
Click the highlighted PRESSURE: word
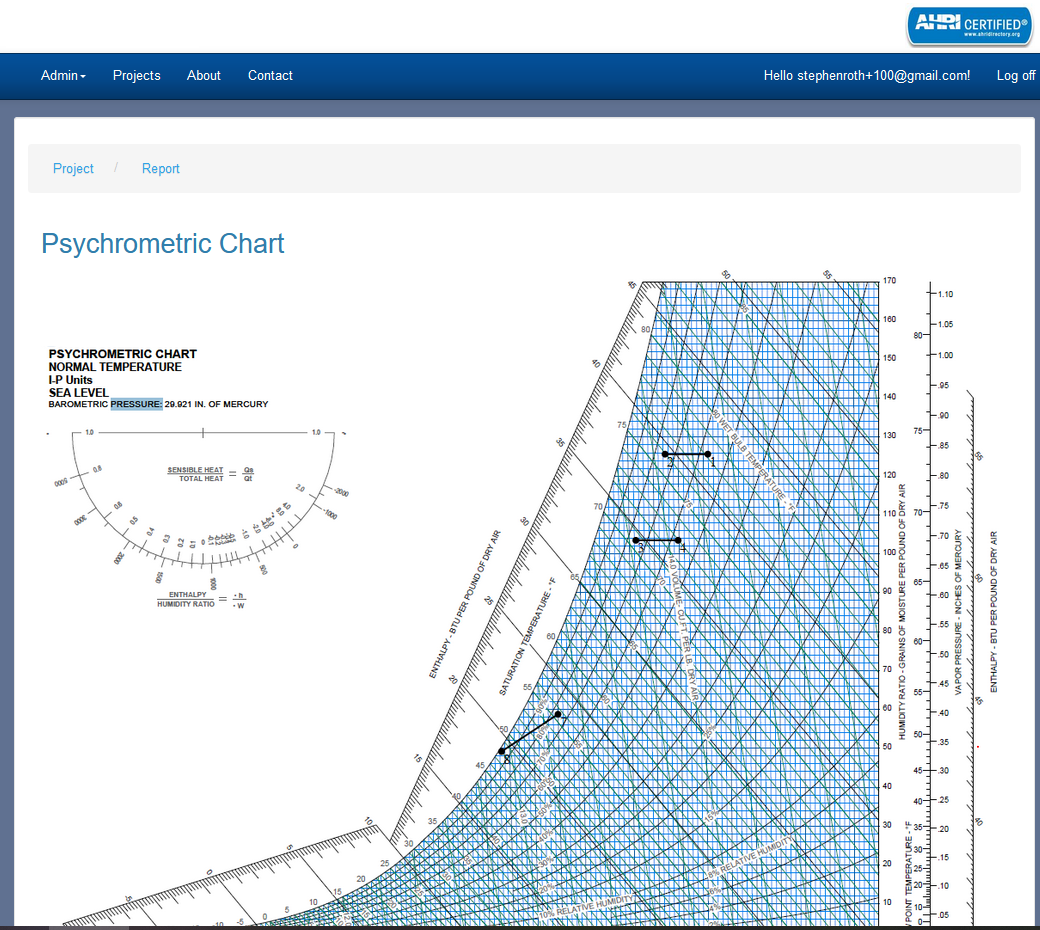pos(137,404)
